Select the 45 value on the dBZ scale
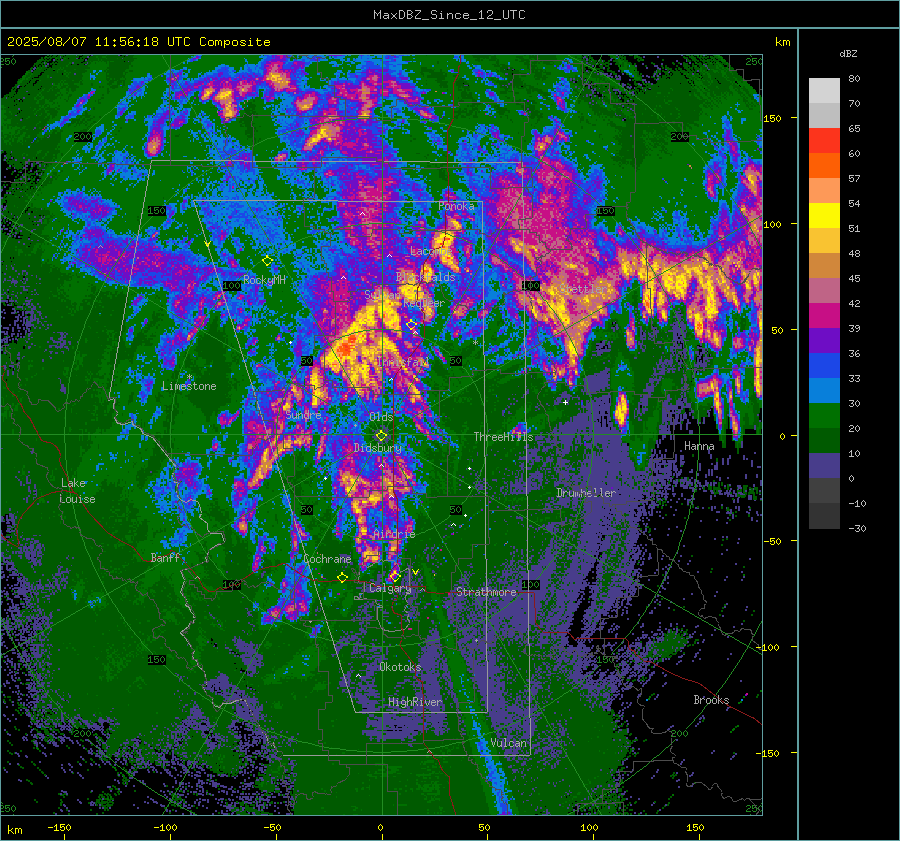Screen dimensions: 900x841 (x=854, y=278)
